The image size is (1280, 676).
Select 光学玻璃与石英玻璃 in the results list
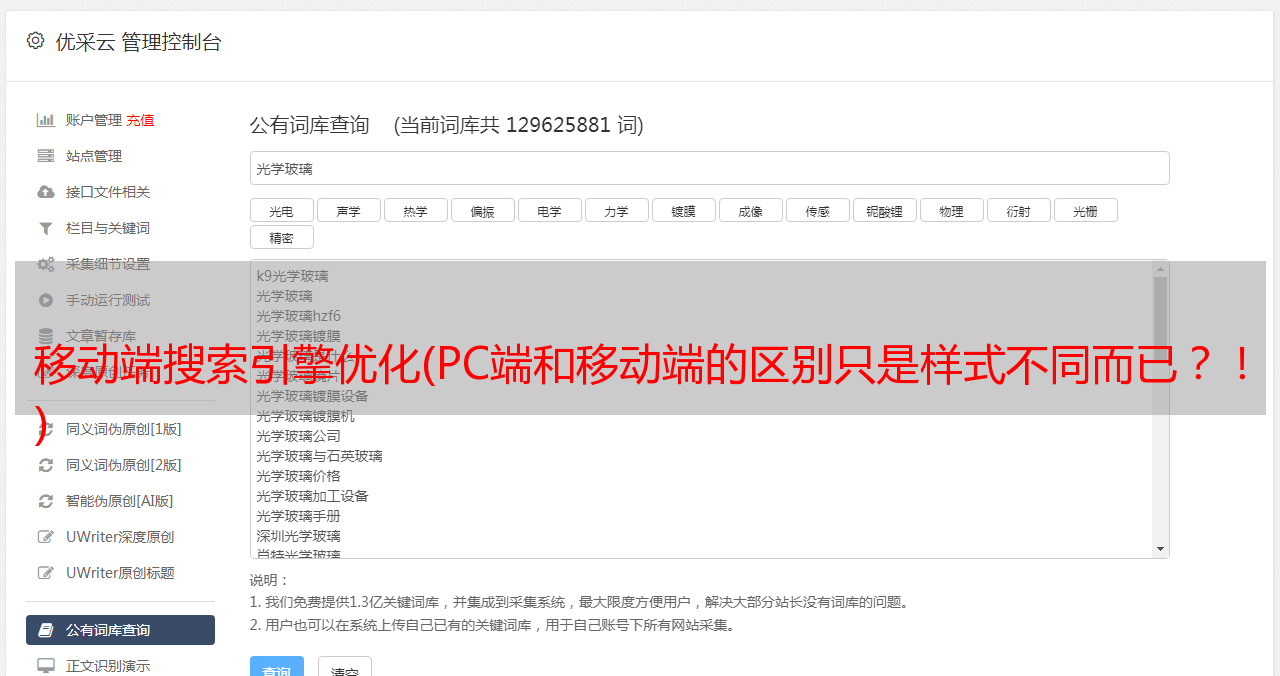pyautogui.click(x=319, y=456)
